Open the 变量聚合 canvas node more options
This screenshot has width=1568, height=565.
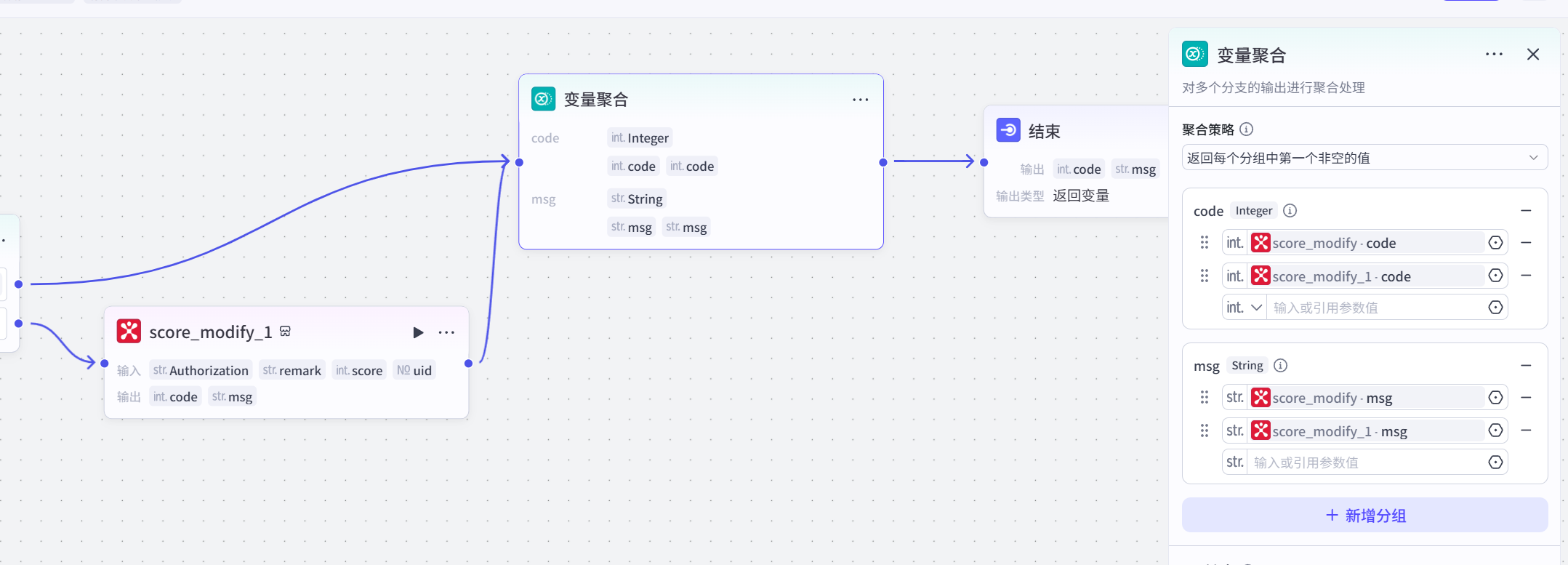(860, 100)
